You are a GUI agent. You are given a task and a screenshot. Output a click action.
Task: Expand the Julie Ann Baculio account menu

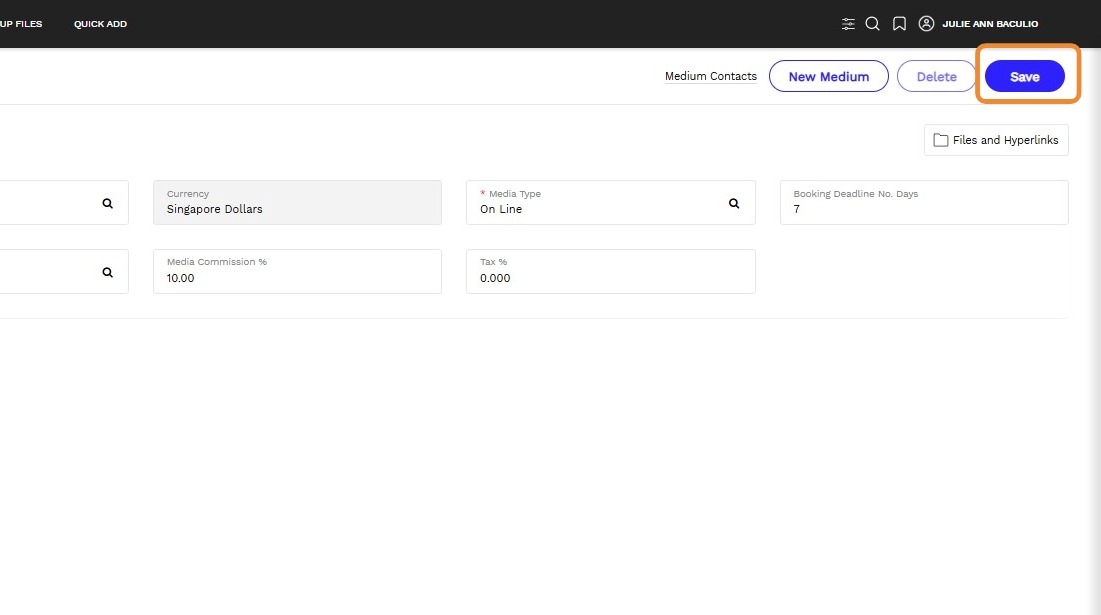point(990,24)
